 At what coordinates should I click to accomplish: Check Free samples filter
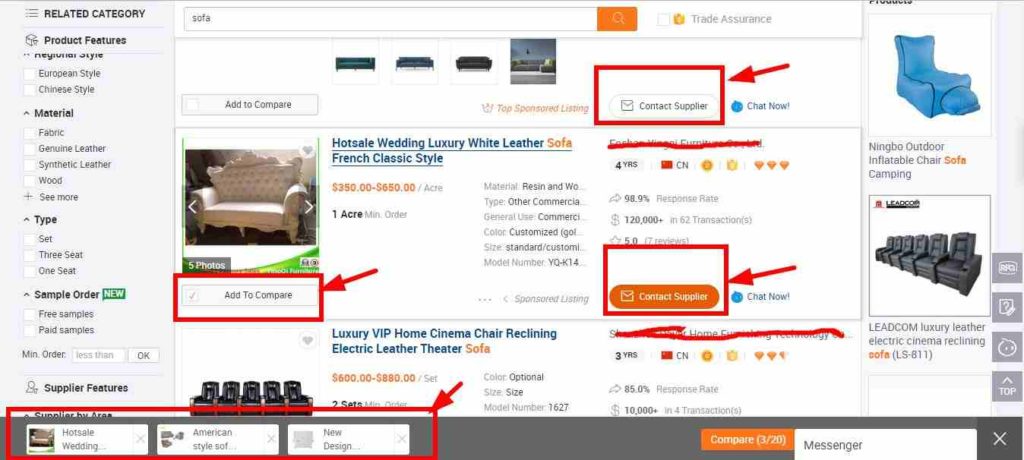(29, 314)
